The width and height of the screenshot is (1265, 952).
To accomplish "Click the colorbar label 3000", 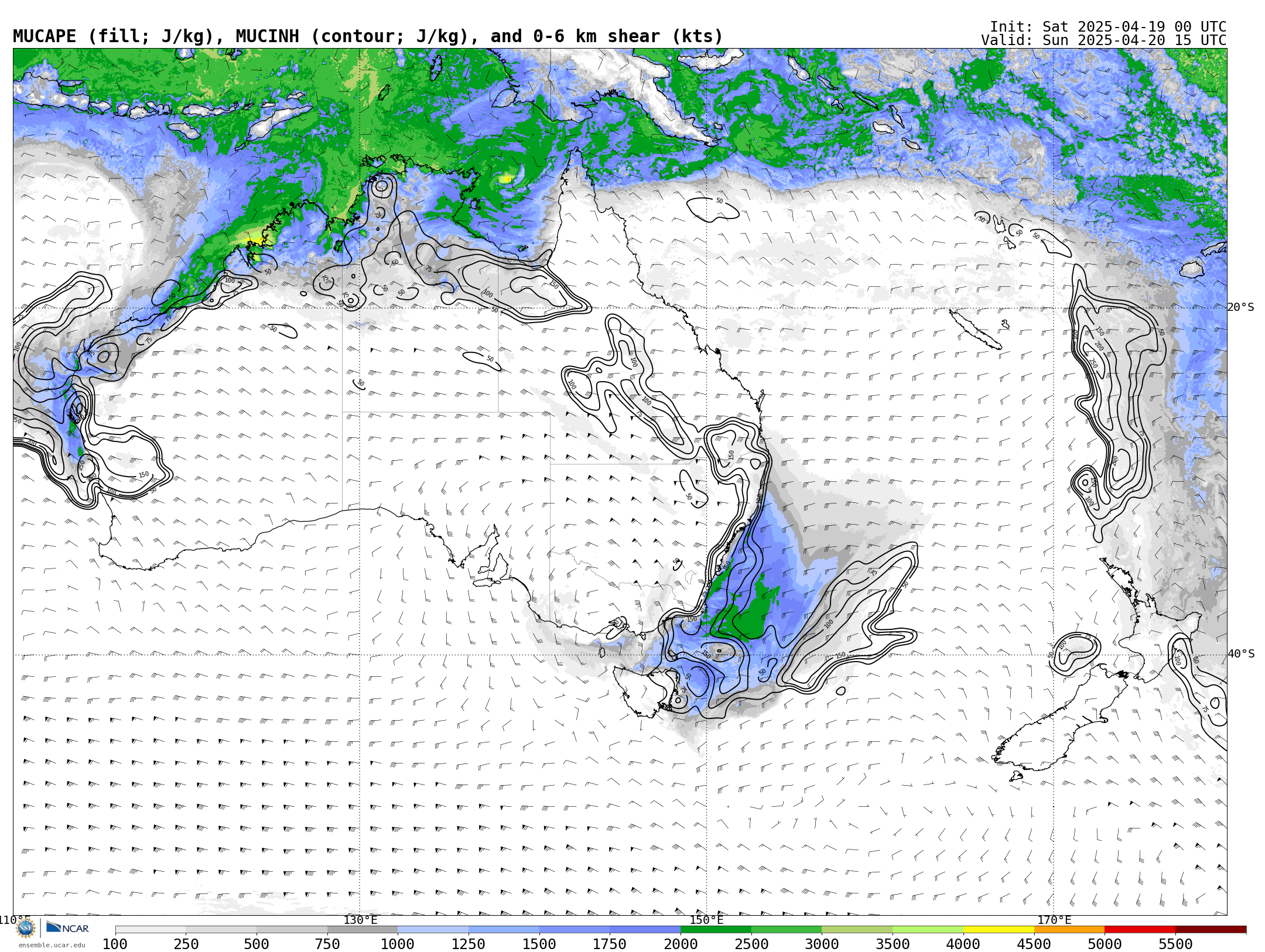I will click(822, 944).
